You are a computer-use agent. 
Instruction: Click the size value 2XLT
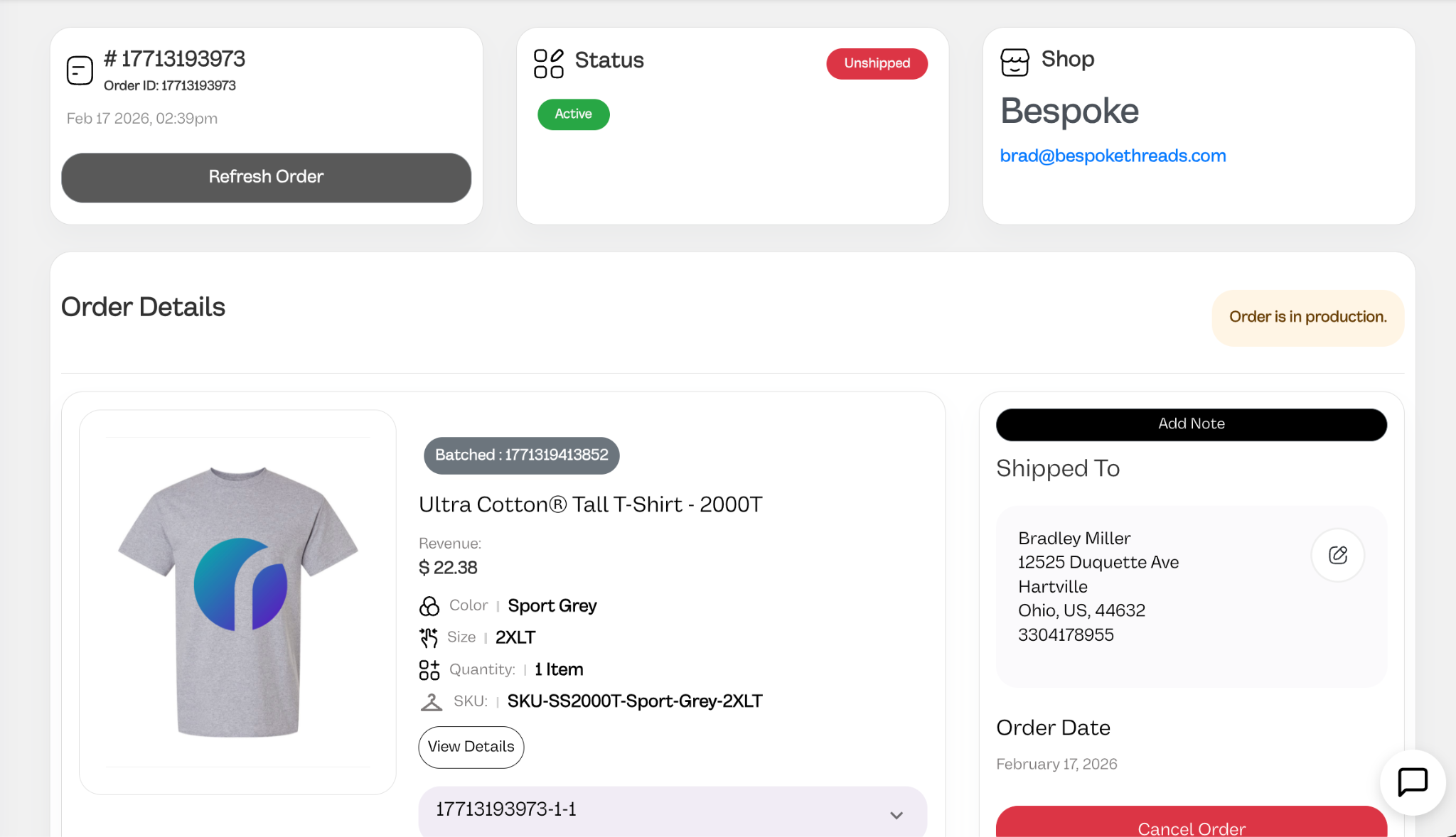tap(515, 637)
